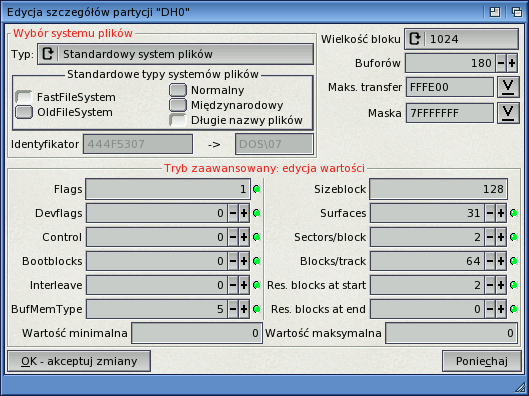Click green indicator next to Surfaces
The height and width of the screenshot is (396, 529).
click(514, 213)
